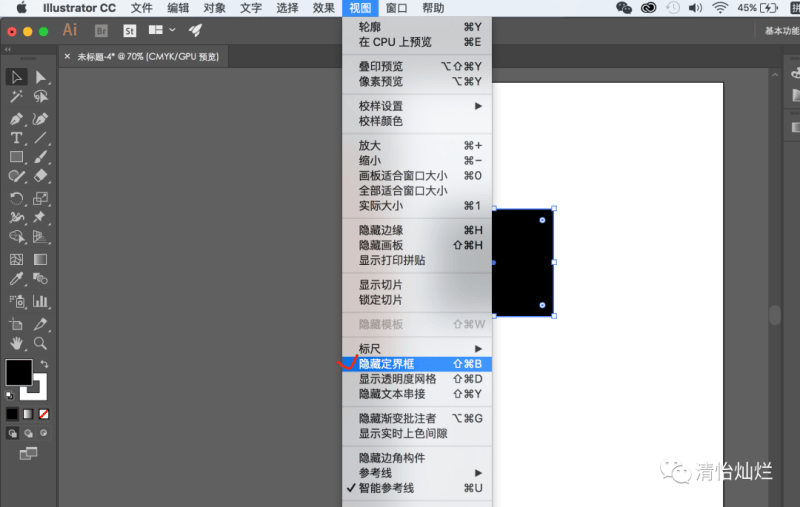This screenshot has height=507, width=800.
Task: Select the Rectangle tool
Action: pyautogui.click(x=16, y=157)
